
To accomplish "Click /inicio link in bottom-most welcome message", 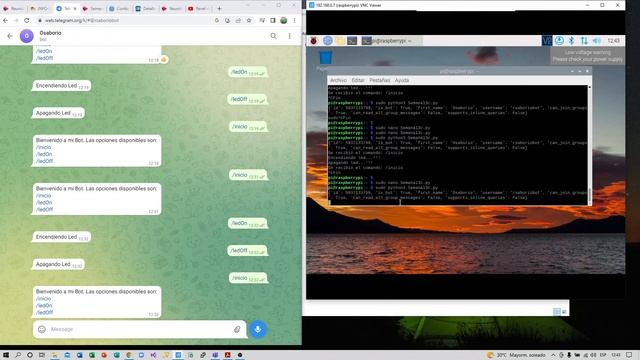I will (44, 299).
